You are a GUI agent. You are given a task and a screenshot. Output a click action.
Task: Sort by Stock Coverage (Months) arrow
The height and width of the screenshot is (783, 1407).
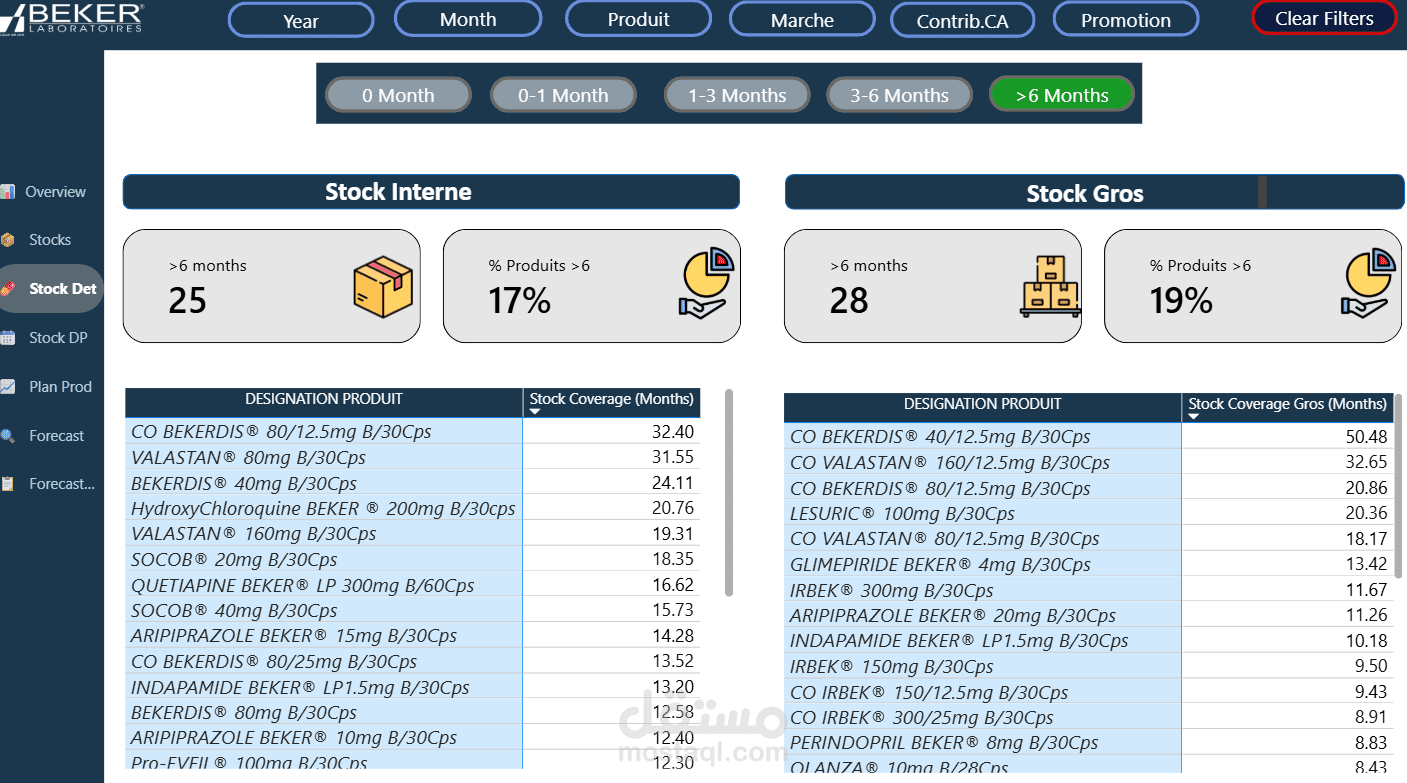(x=535, y=411)
